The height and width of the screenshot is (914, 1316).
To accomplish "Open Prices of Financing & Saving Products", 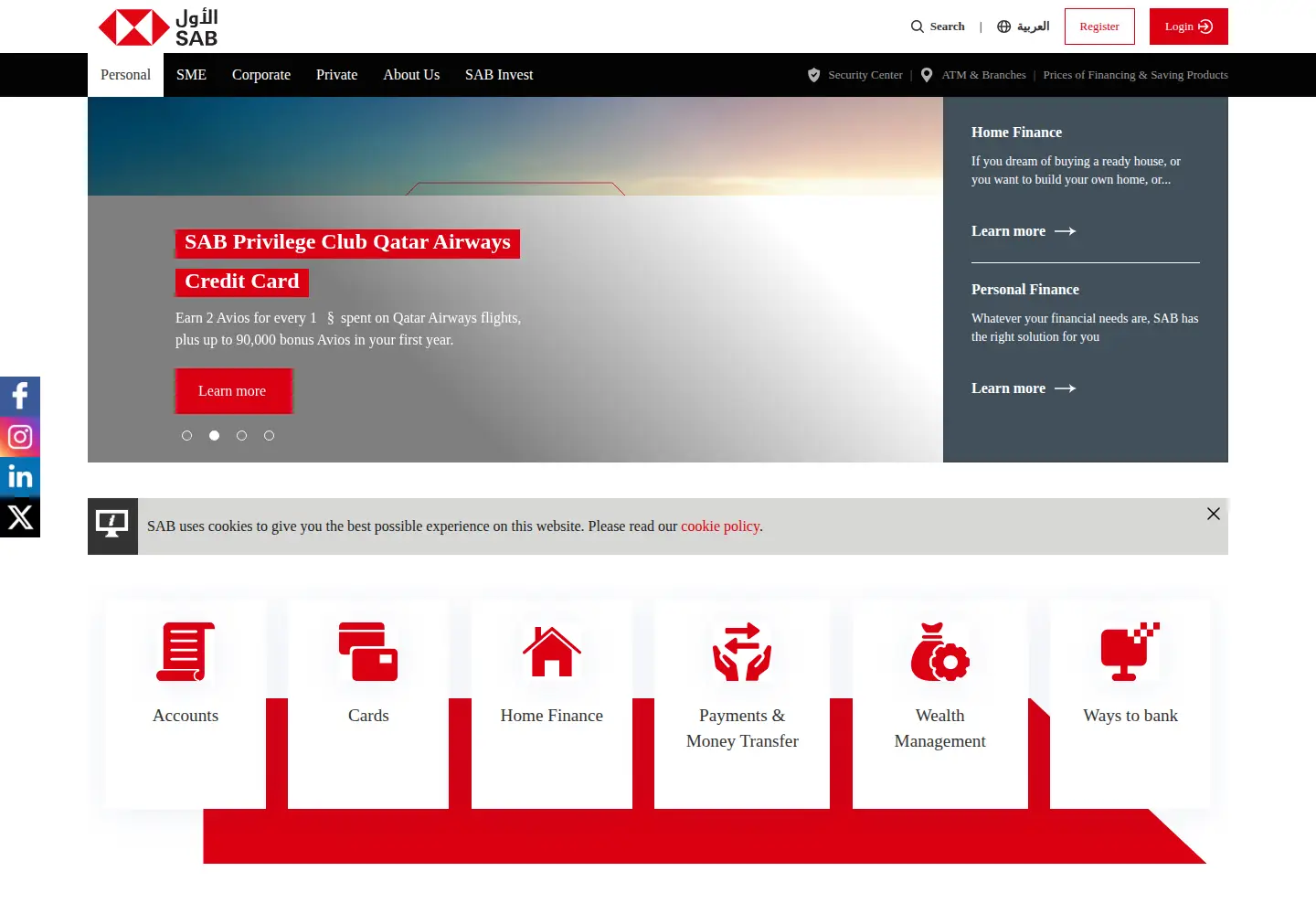I will tap(1136, 75).
